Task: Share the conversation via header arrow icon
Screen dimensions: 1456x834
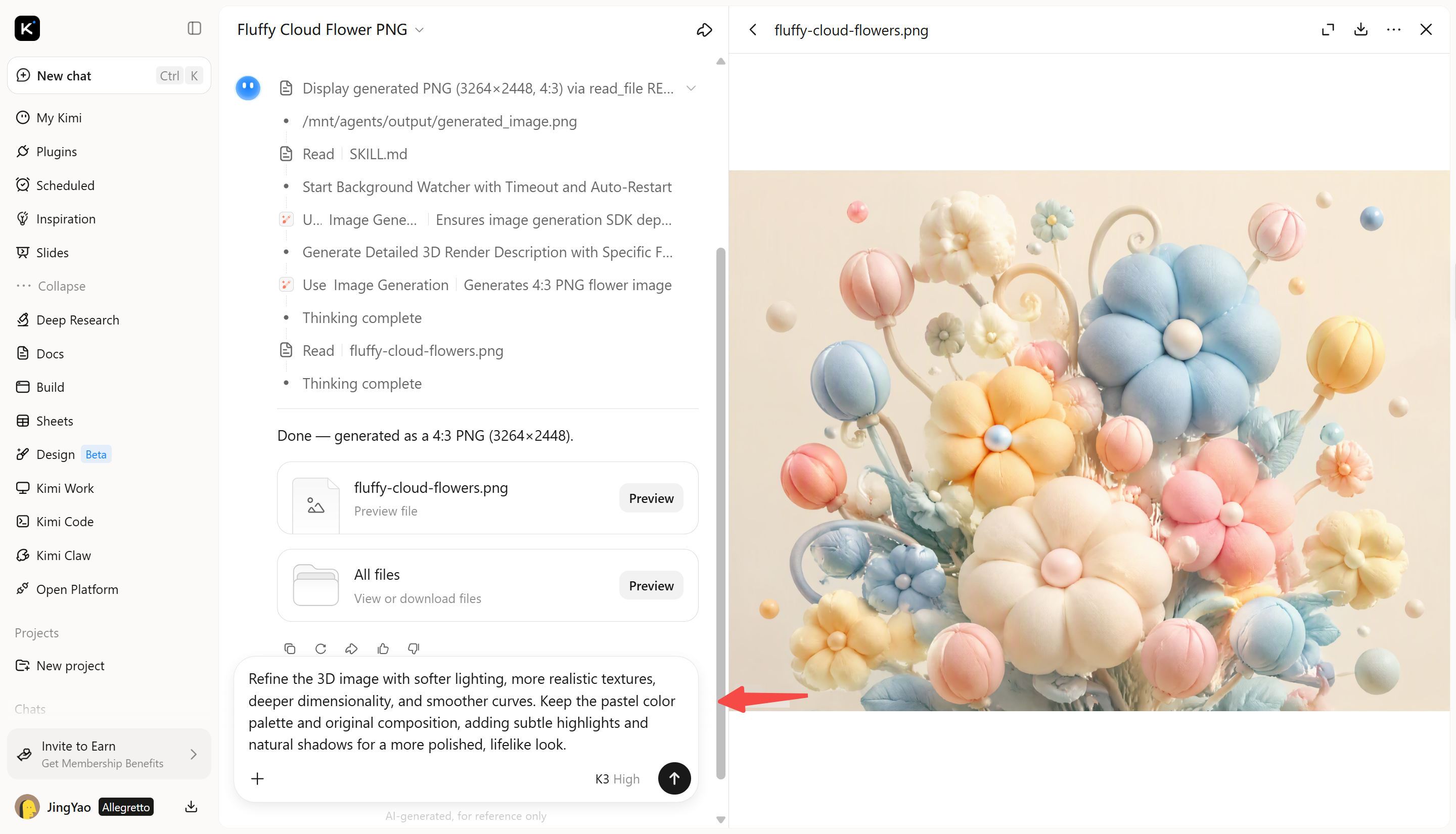Action: tap(704, 30)
